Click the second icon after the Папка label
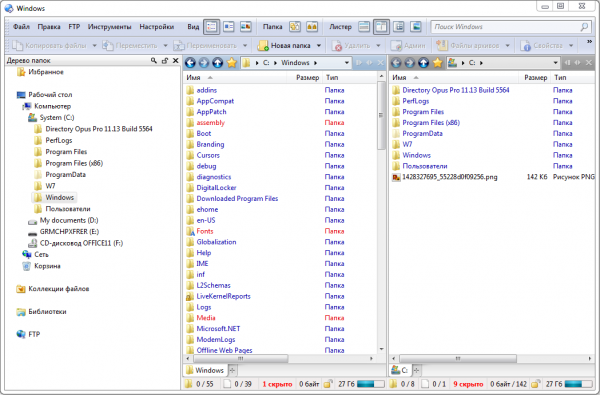This screenshot has height=395, width=600. tap(312, 27)
